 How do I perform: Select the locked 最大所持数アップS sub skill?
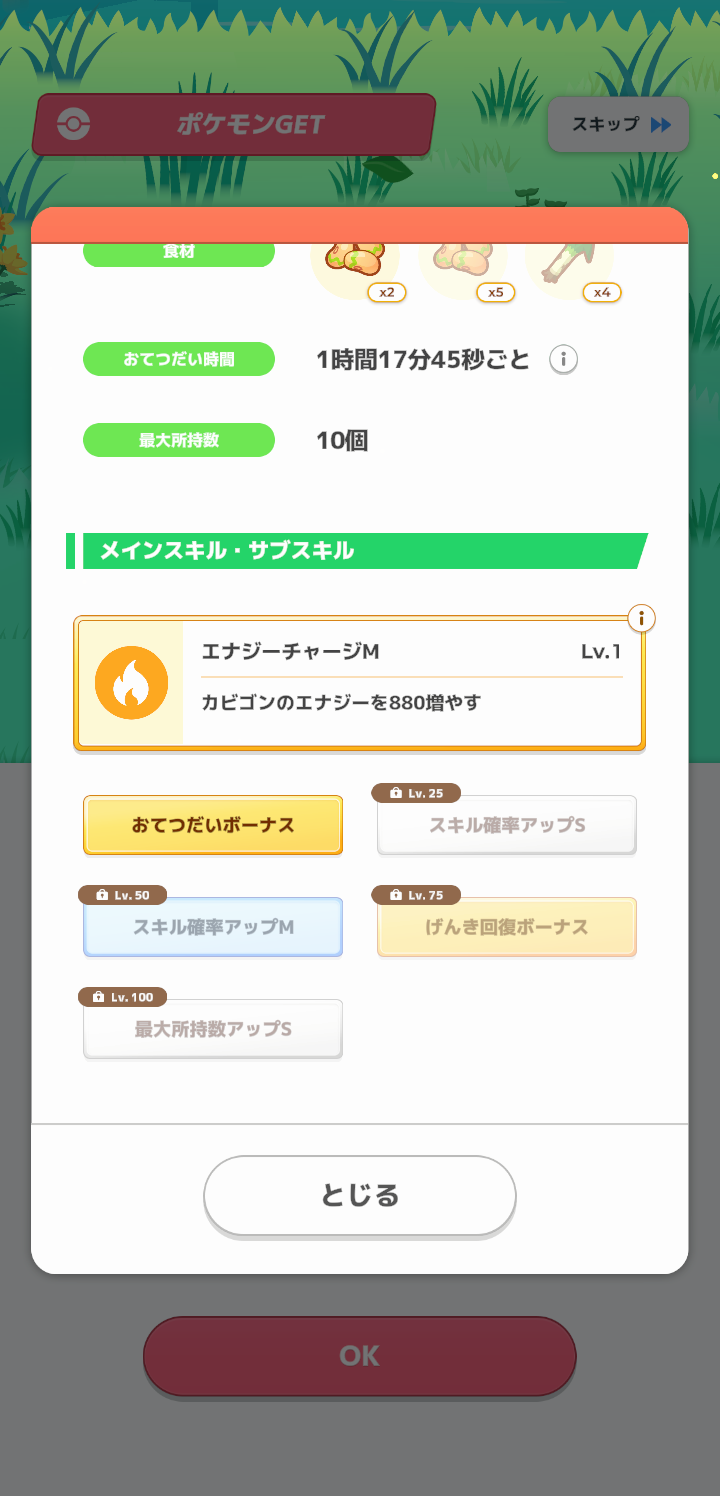[x=213, y=1029]
